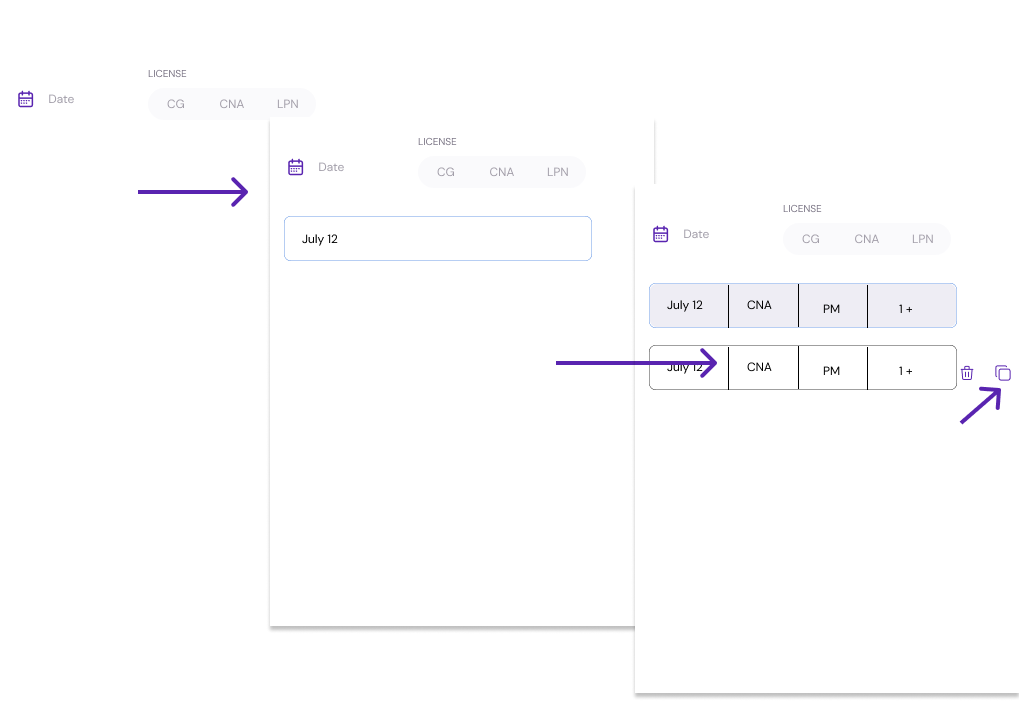The width and height of the screenshot is (1019, 703).
Task: Duplicate the shift row using the copy icon
Action: pyautogui.click(x=1003, y=373)
